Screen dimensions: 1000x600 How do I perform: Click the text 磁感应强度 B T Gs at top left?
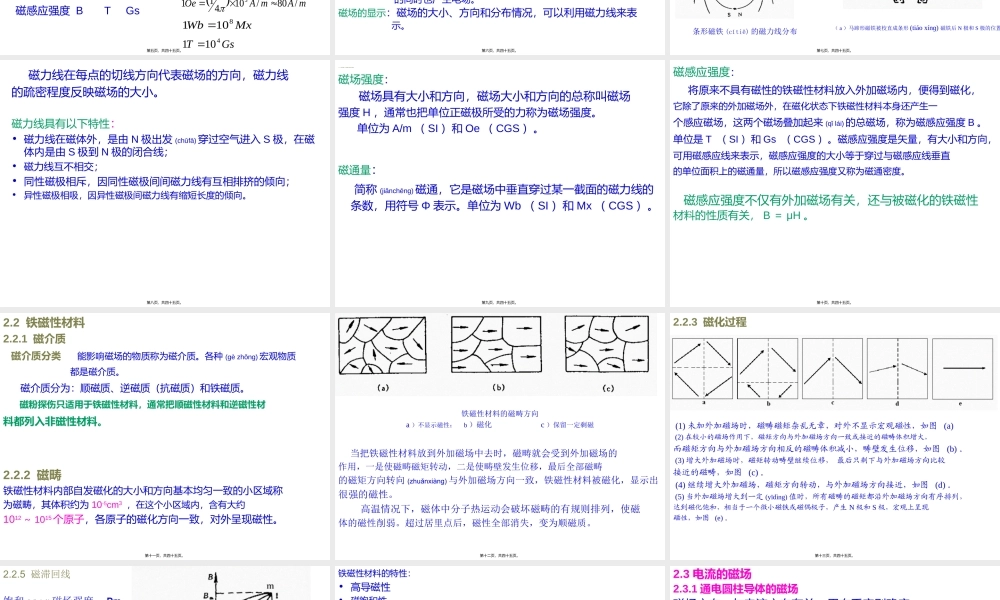pyautogui.click(x=77, y=10)
